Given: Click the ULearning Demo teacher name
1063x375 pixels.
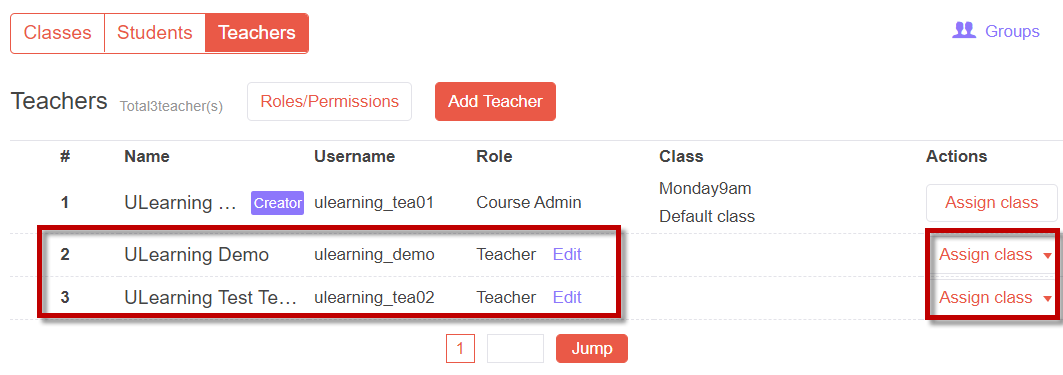Looking at the screenshot, I should point(197,255).
